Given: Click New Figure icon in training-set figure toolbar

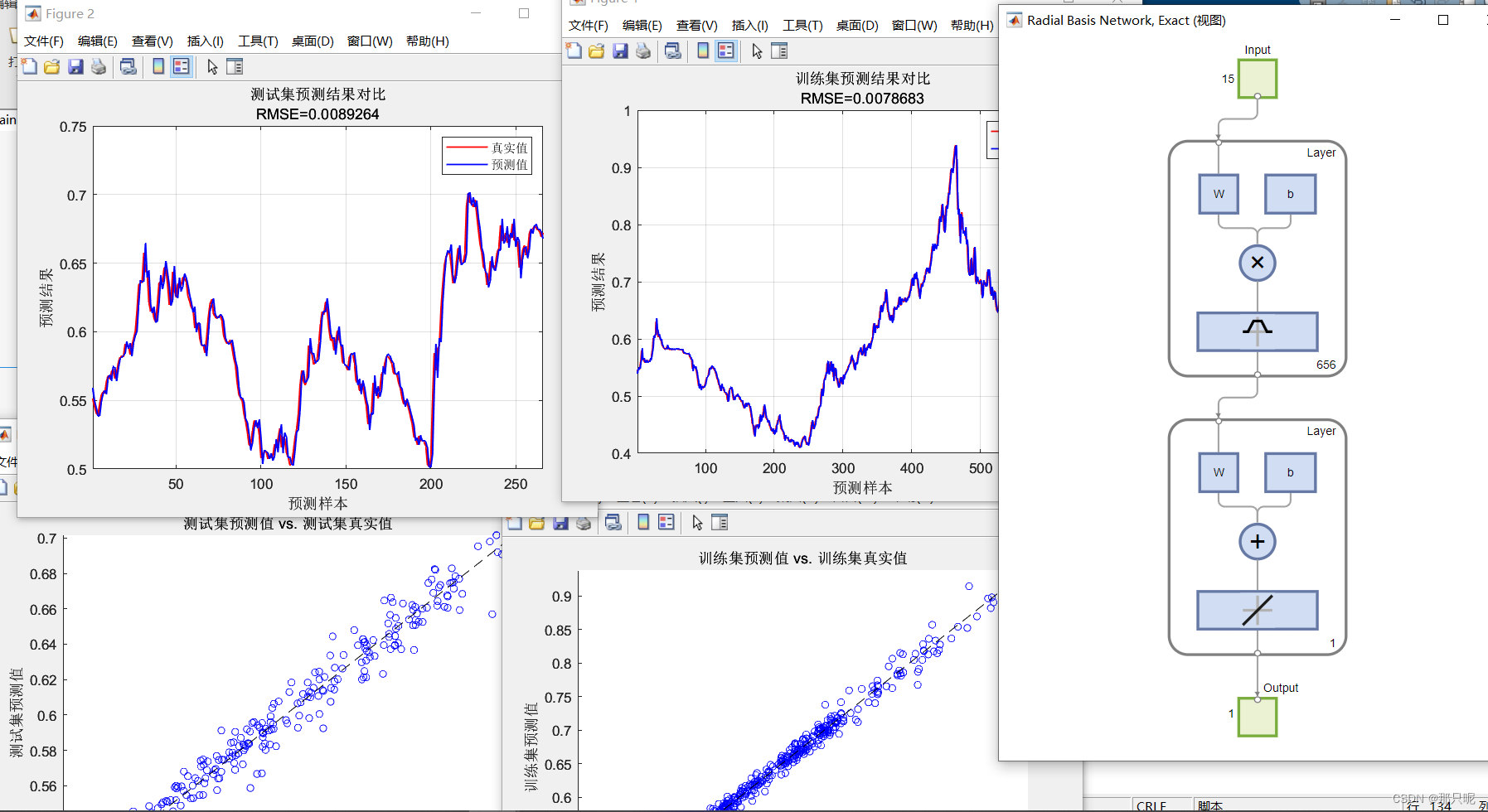Looking at the screenshot, I should click(574, 51).
